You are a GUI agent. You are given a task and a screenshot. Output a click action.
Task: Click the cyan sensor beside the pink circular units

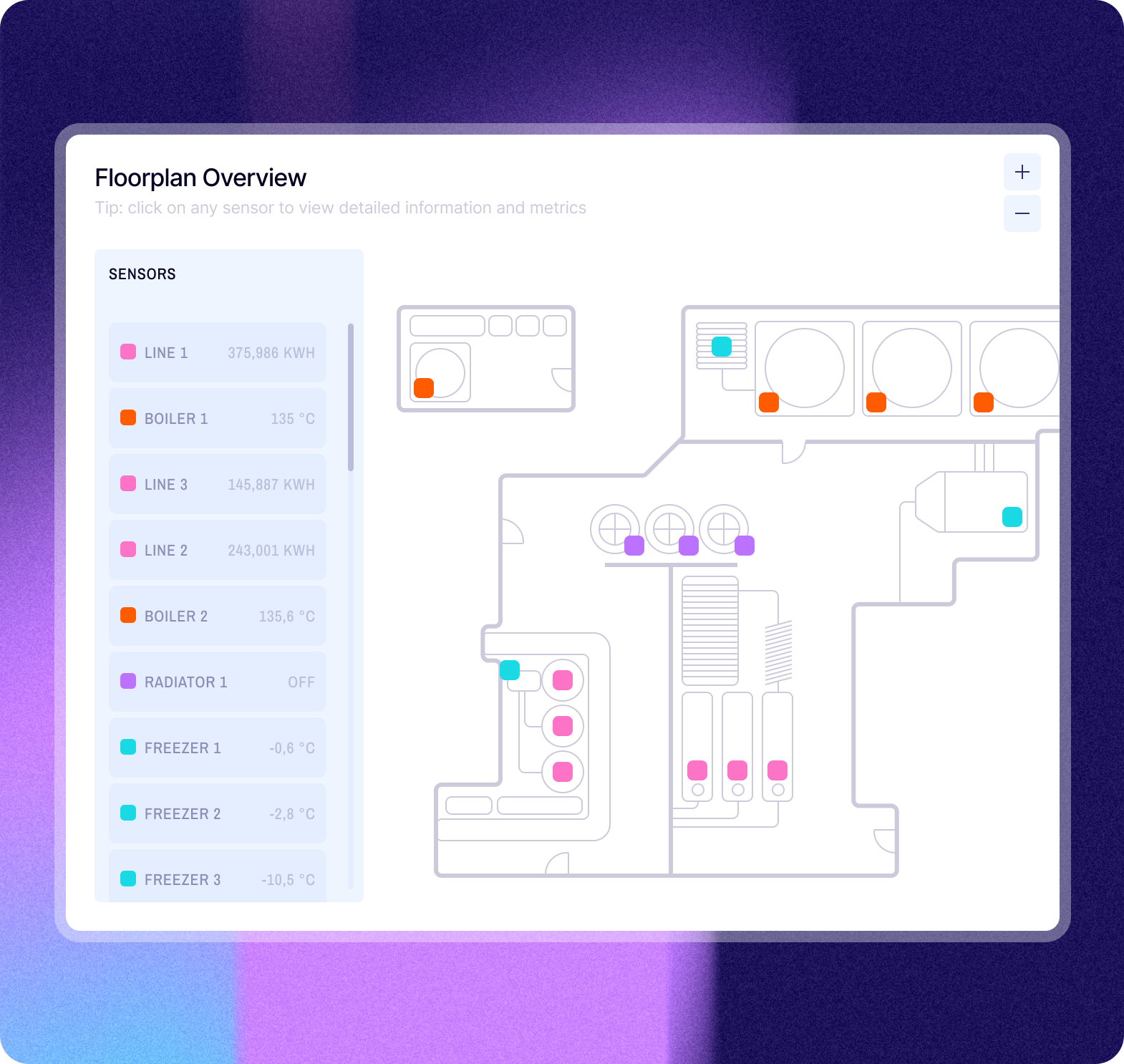[x=510, y=670]
